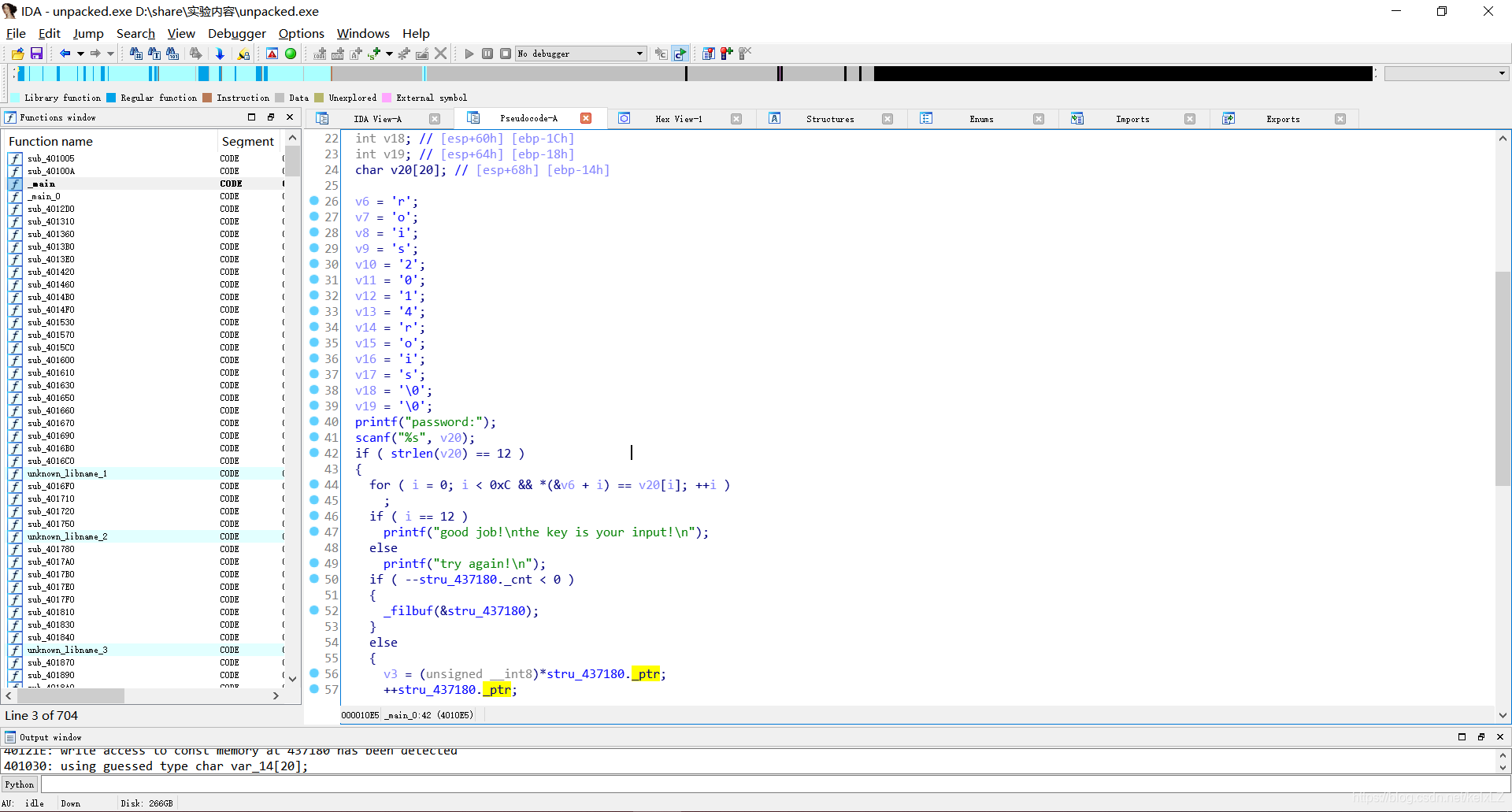Viewport: 1512px width, 812px height.
Task: Close the Functions window panel
Action: (290, 117)
